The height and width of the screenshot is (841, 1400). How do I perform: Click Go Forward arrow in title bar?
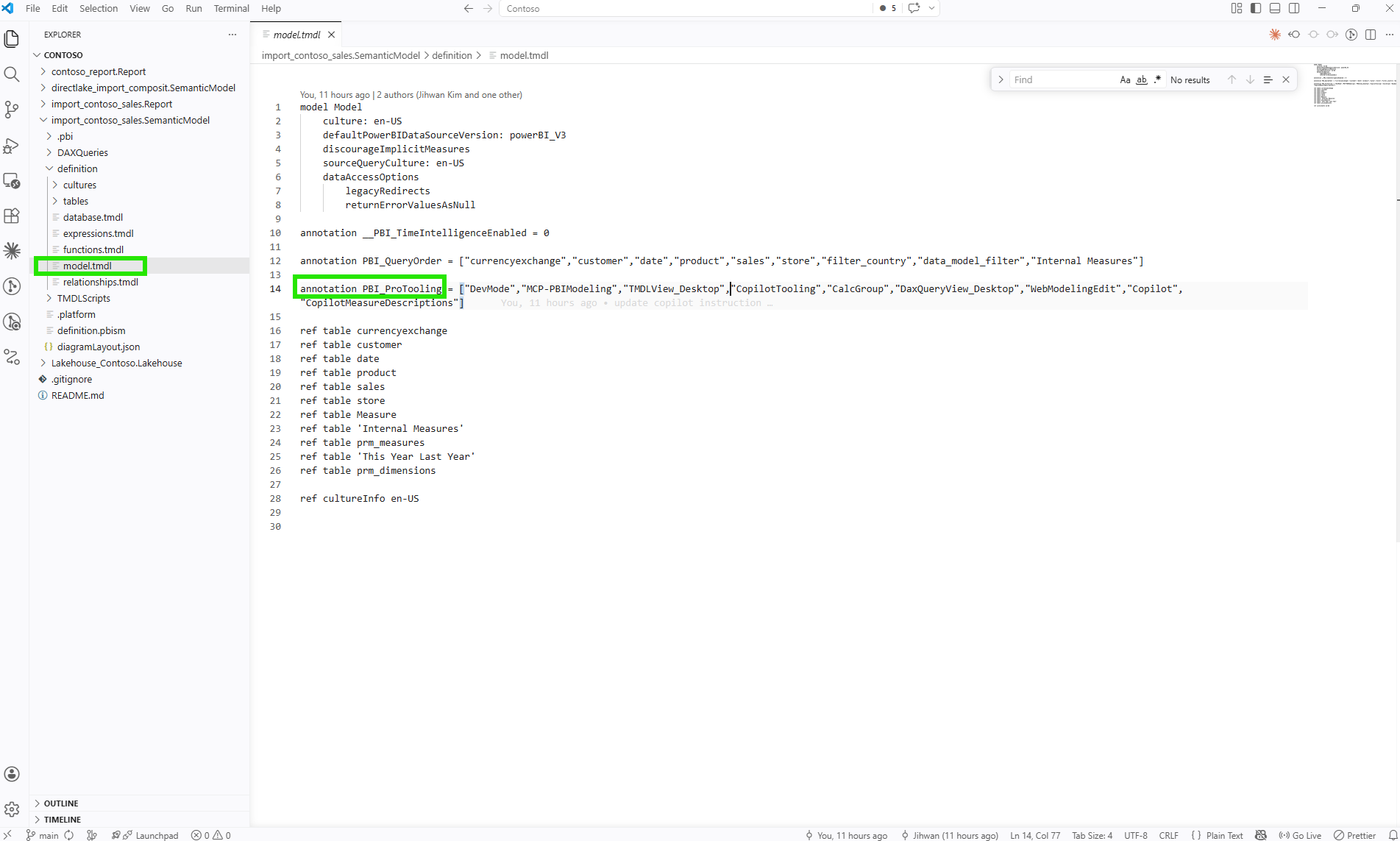pyautogui.click(x=488, y=8)
